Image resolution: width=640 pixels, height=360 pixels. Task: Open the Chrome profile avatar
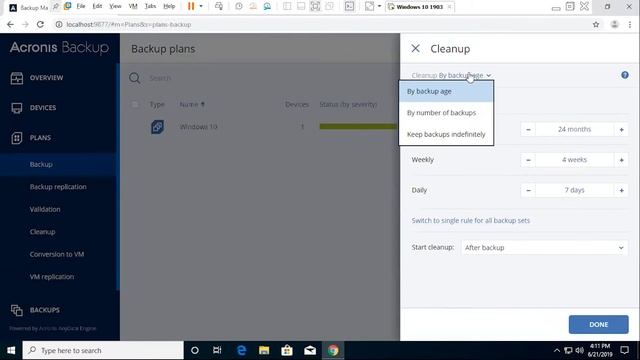(614, 24)
